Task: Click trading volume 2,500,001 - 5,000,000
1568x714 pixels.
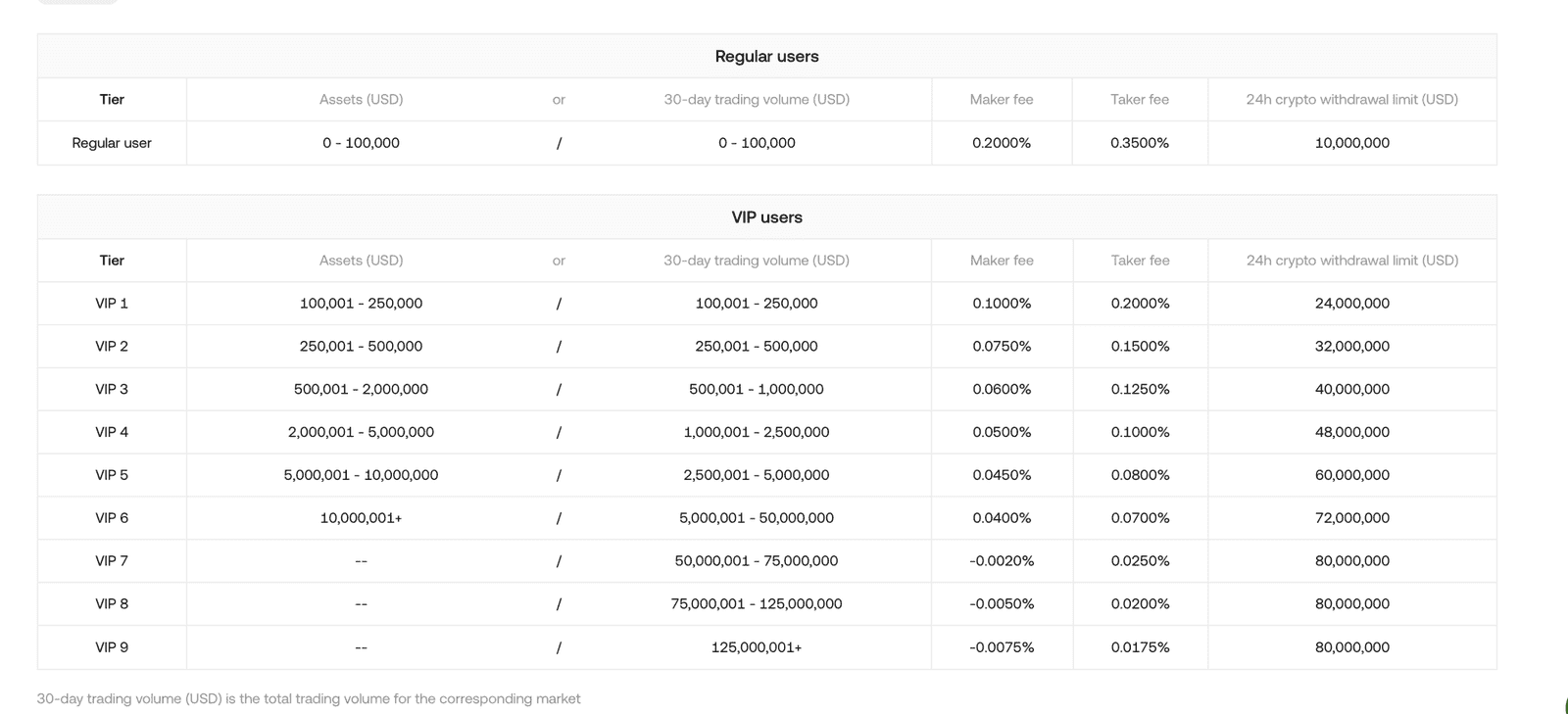Action: pyautogui.click(x=757, y=475)
